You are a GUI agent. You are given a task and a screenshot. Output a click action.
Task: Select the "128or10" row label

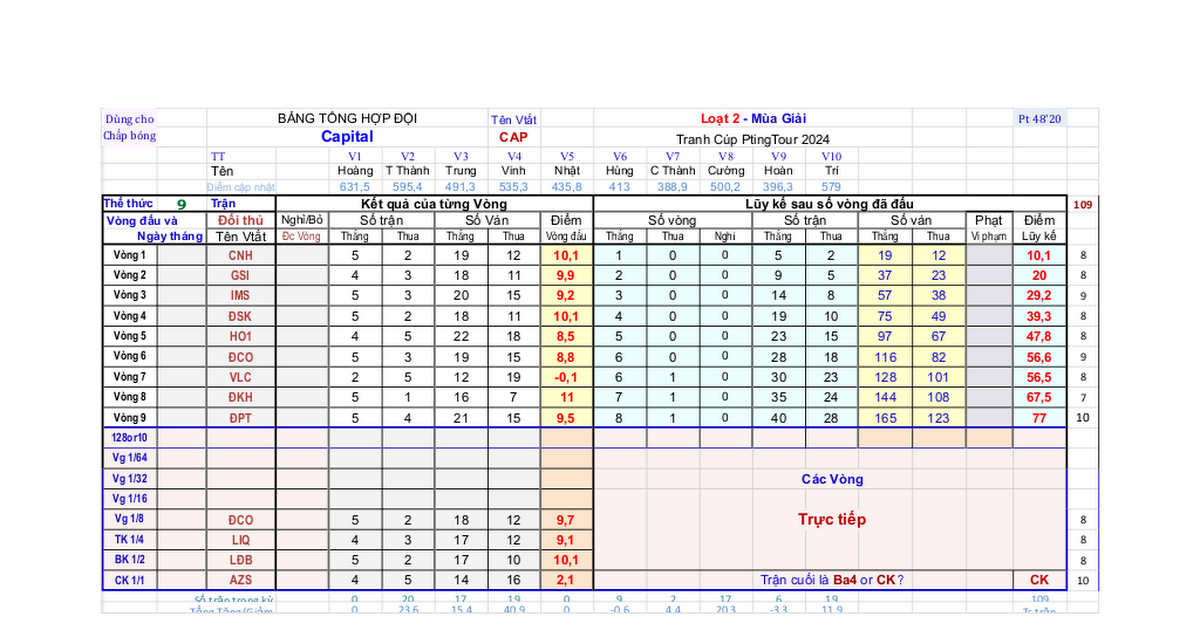(130, 438)
